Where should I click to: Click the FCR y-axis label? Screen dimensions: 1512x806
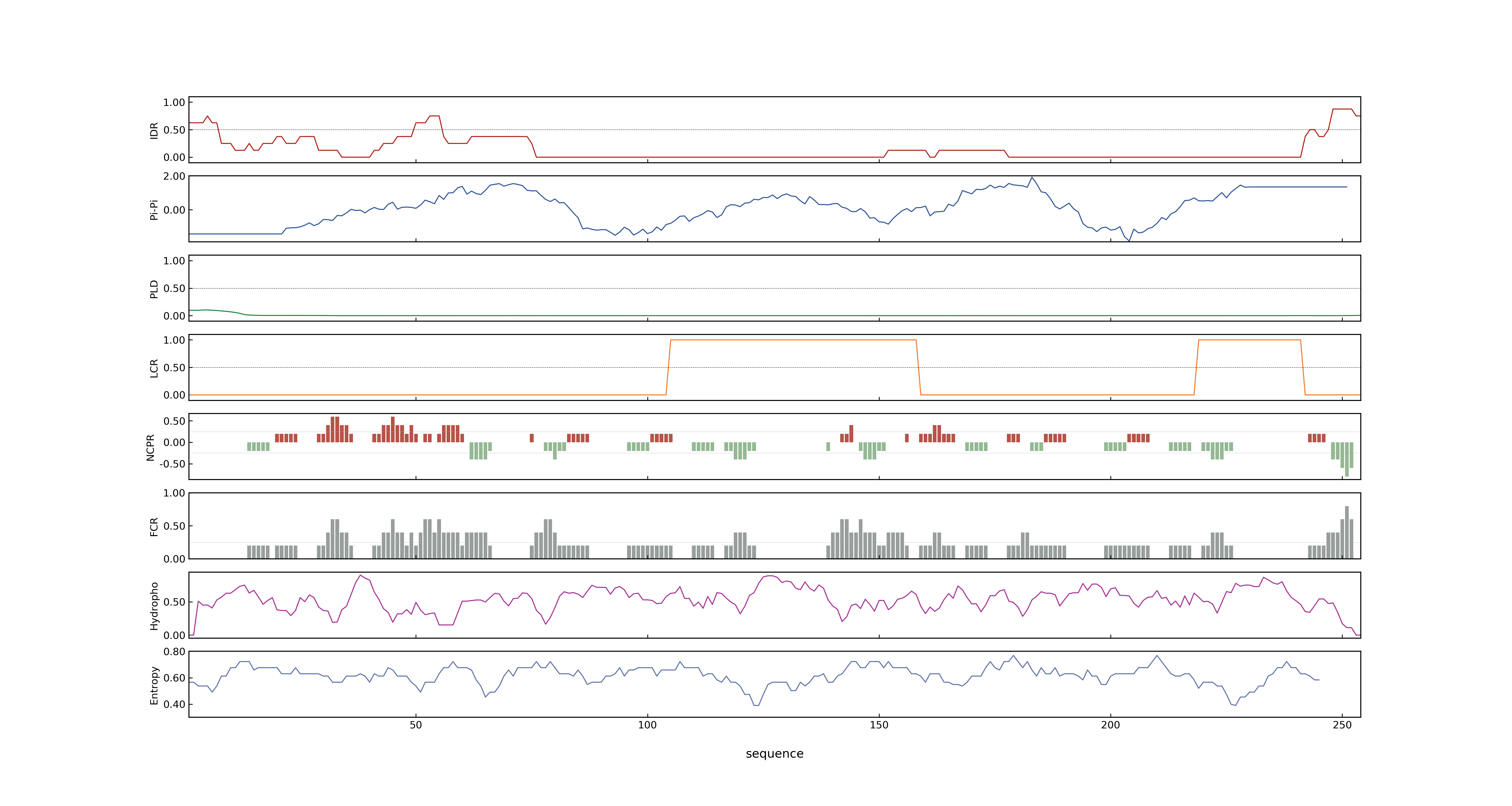(x=154, y=526)
